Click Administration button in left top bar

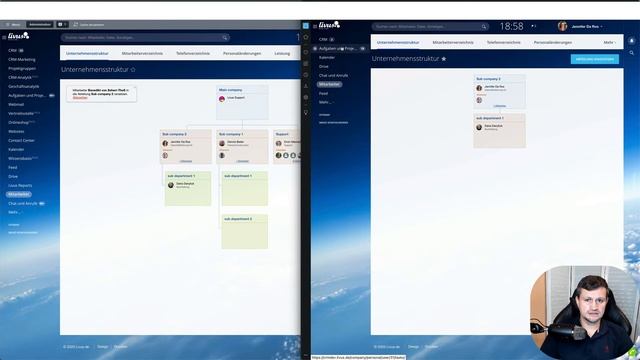40,24
